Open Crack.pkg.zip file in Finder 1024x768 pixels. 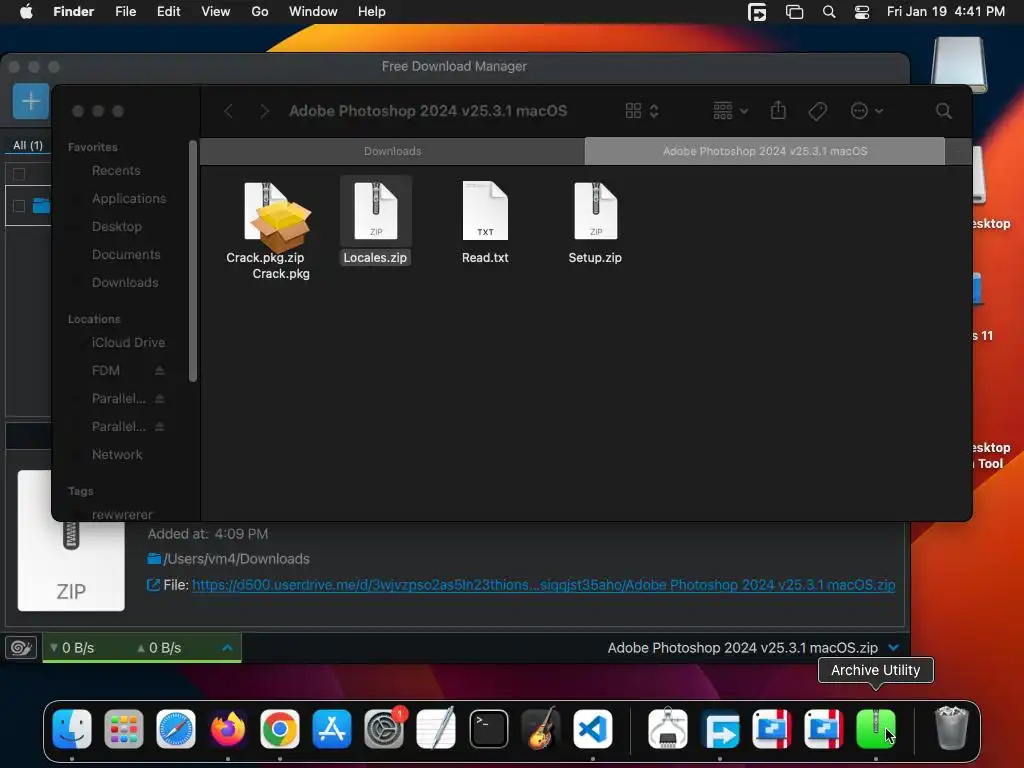[265, 211]
